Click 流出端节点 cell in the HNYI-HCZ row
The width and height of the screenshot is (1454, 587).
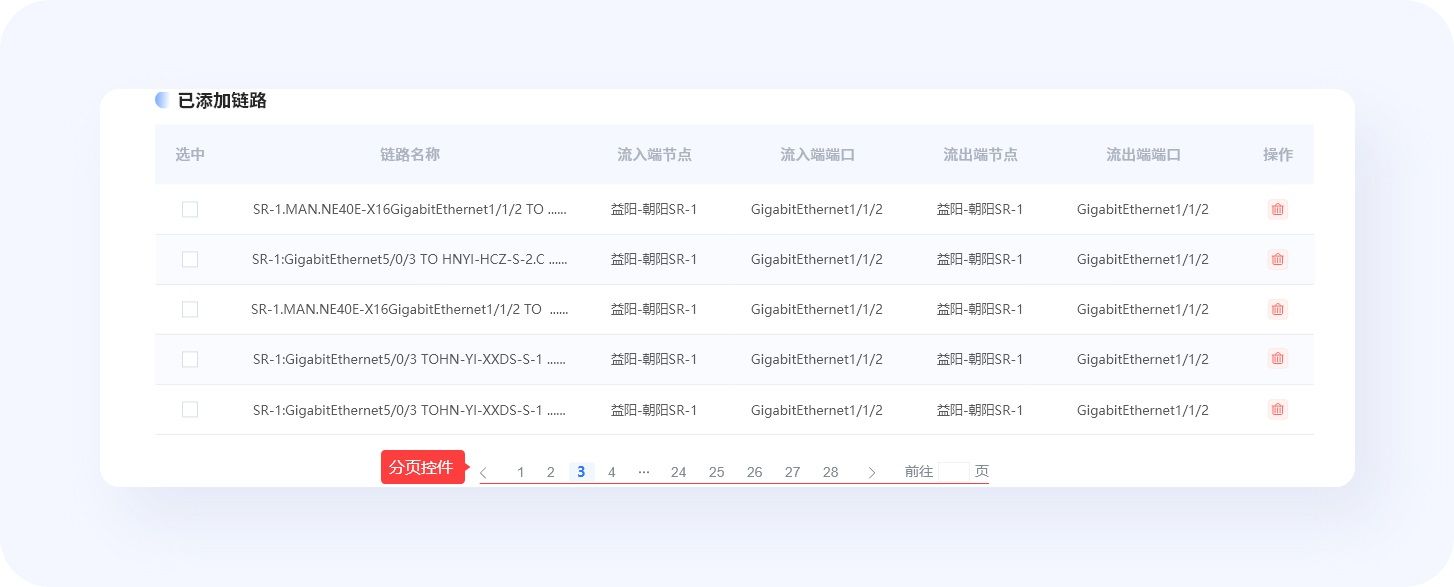pyautogui.click(x=980, y=259)
